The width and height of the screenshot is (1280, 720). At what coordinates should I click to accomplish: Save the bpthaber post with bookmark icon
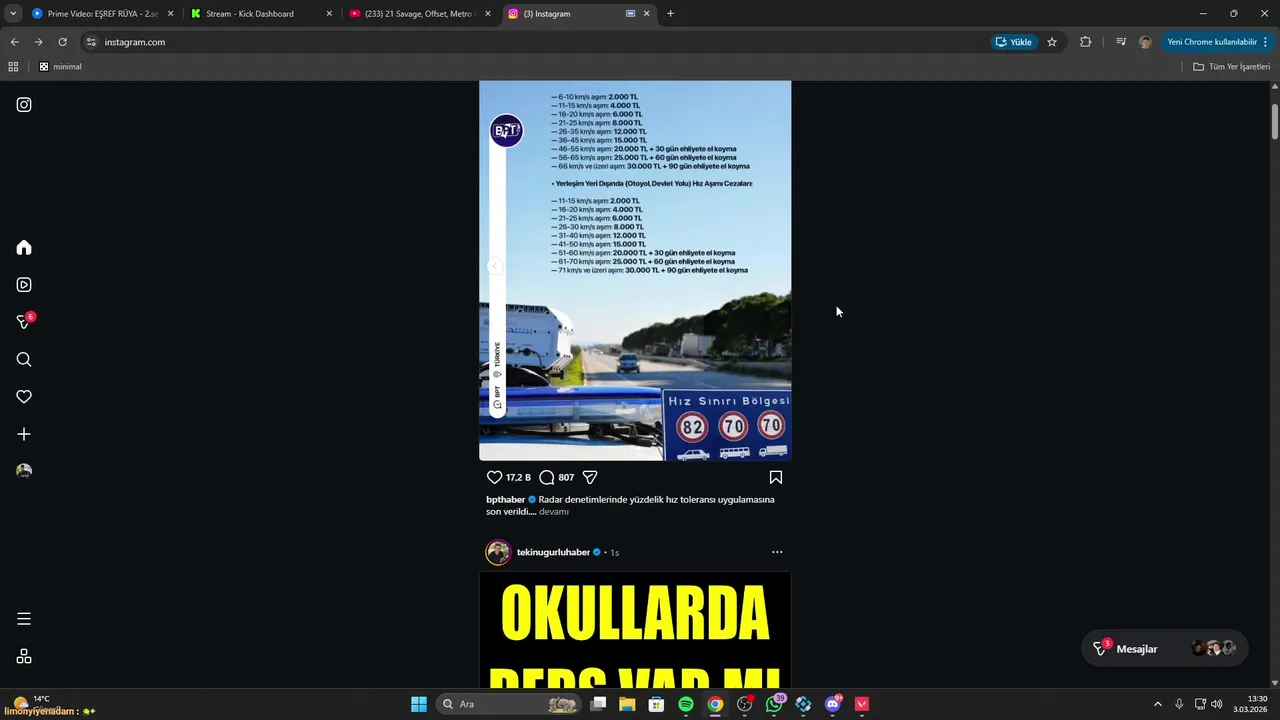tap(776, 478)
